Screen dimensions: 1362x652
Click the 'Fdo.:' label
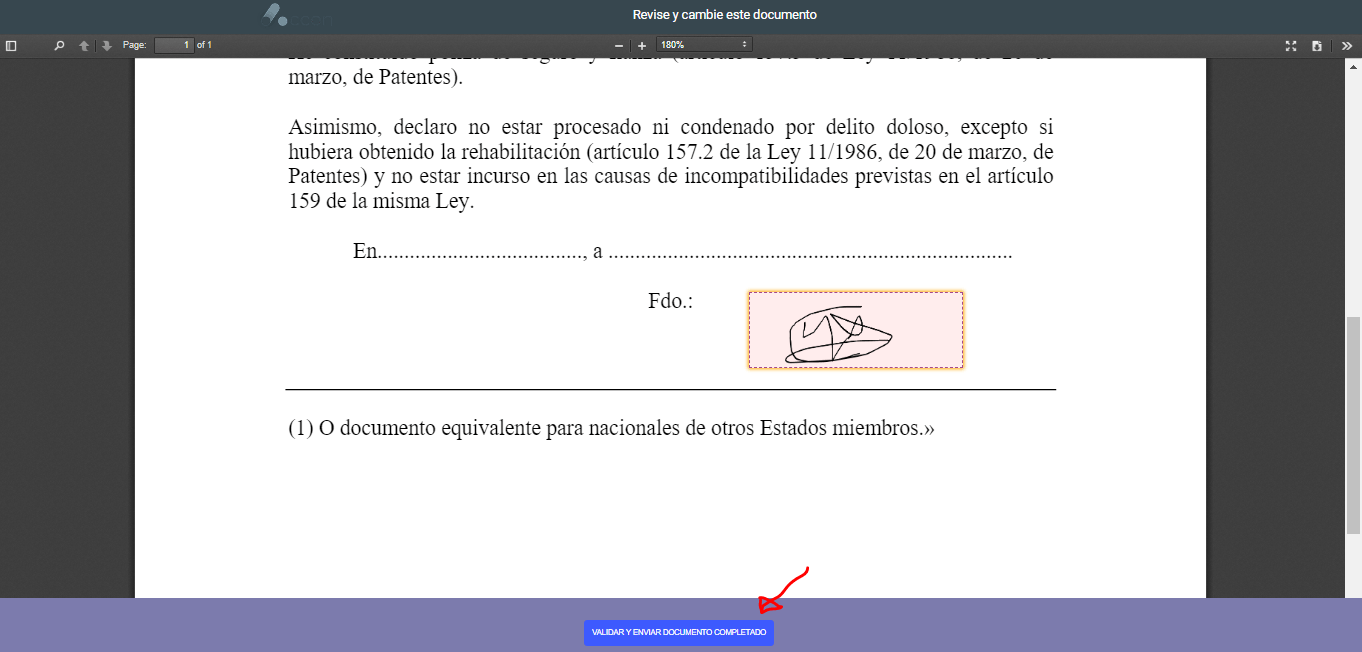(671, 301)
